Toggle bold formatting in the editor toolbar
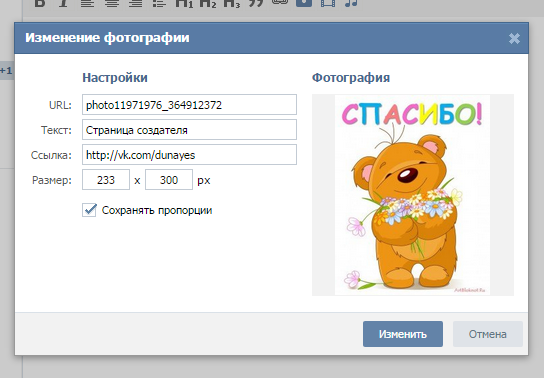Viewport: 544px width, 378px height. (40, 3)
